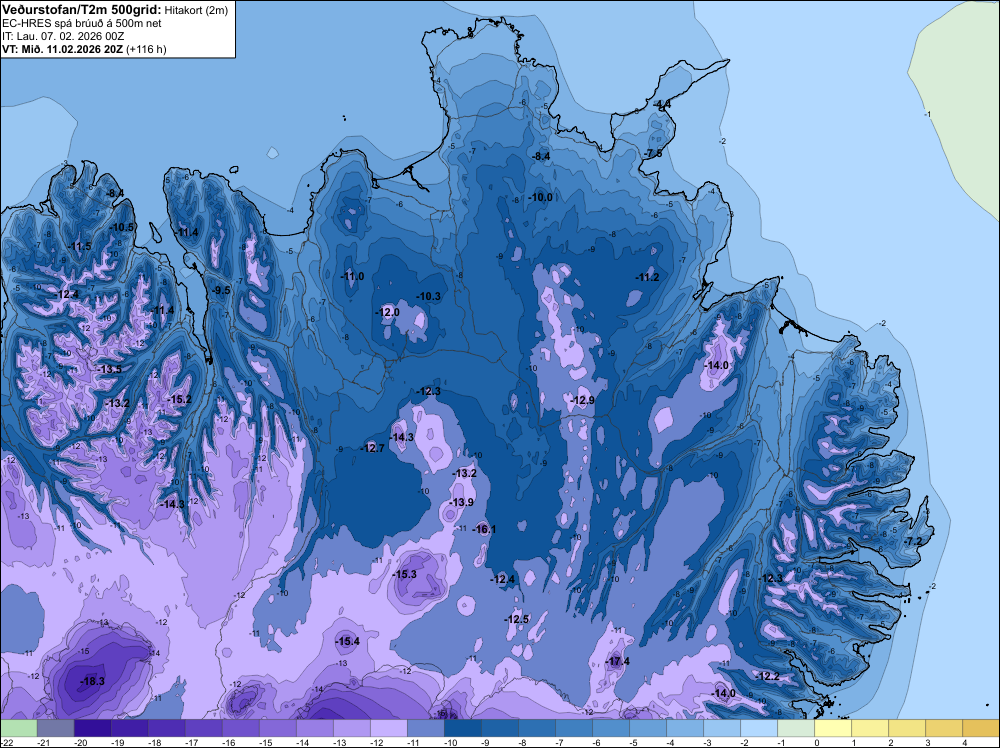Select the -18 legend color swatch

pyautogui.click(x=166, y=728)
